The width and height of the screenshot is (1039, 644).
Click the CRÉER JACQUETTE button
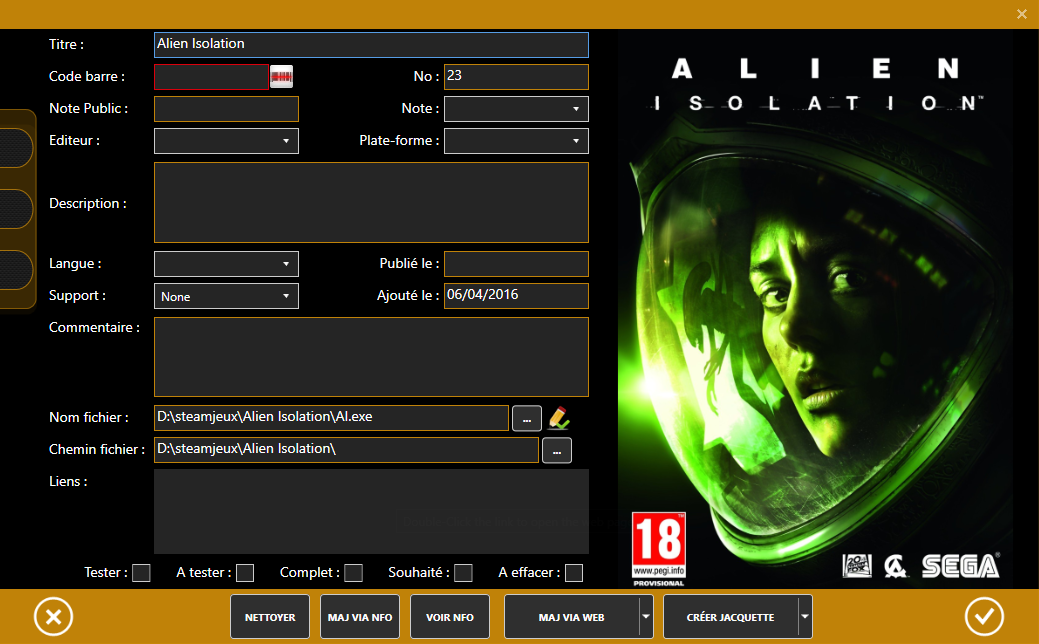click(731, 617)
